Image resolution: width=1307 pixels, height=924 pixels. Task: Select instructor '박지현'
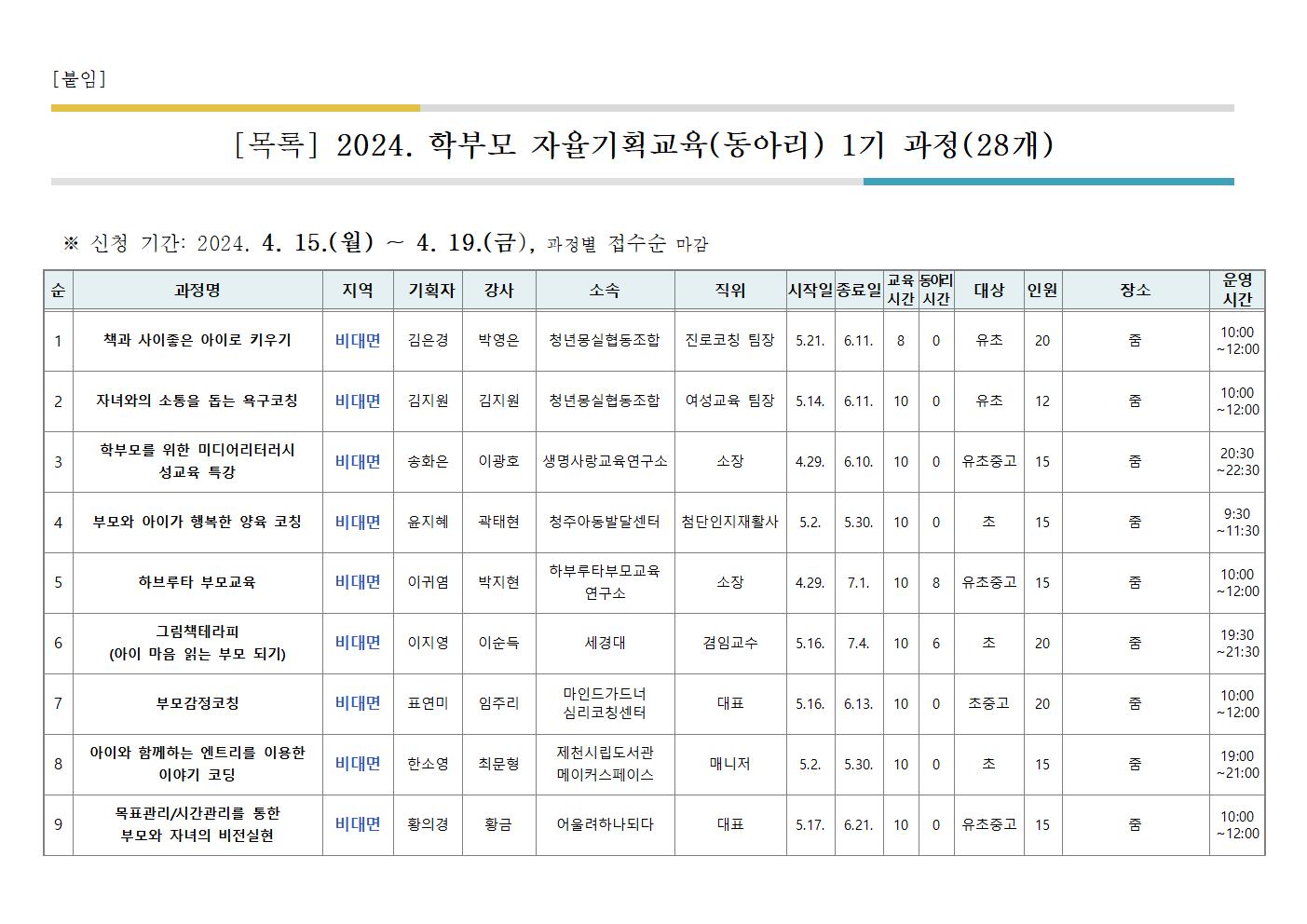click(x=499, y=583)
